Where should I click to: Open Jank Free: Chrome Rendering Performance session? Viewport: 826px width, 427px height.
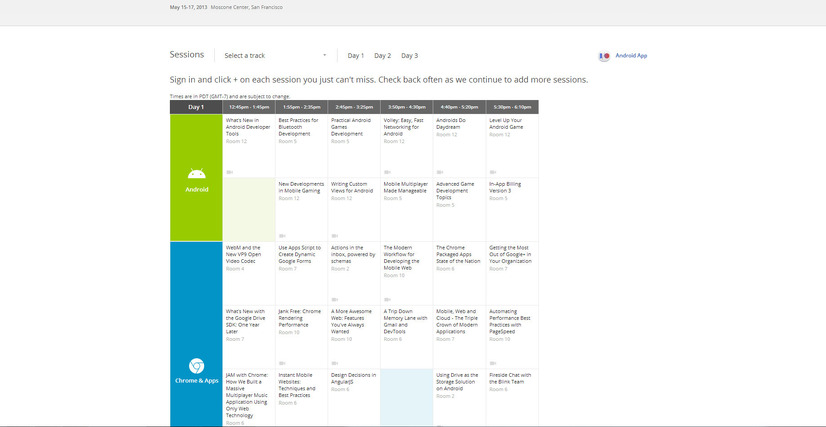pos(300,318)
